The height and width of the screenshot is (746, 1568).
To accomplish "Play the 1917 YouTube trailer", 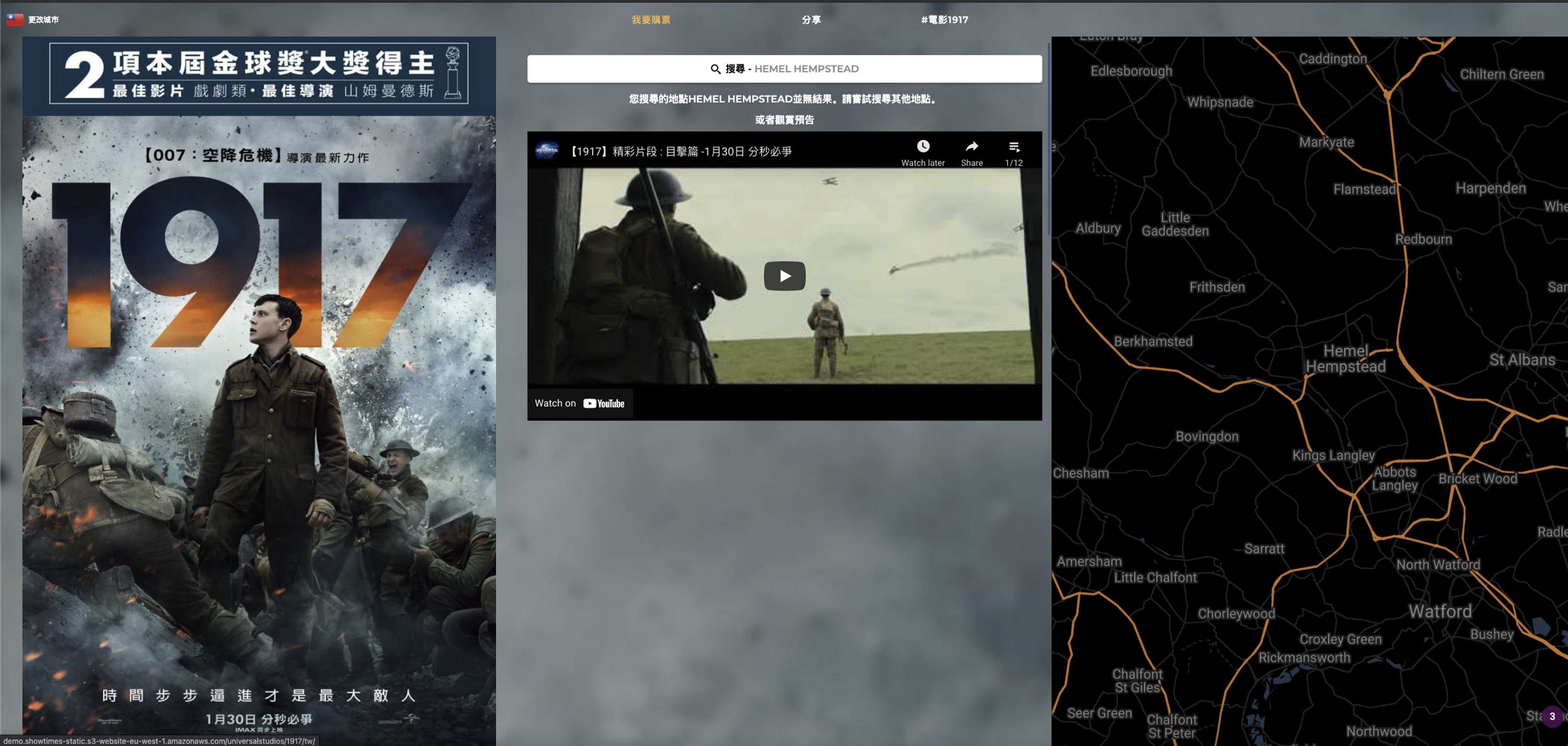I will (785, 276).
